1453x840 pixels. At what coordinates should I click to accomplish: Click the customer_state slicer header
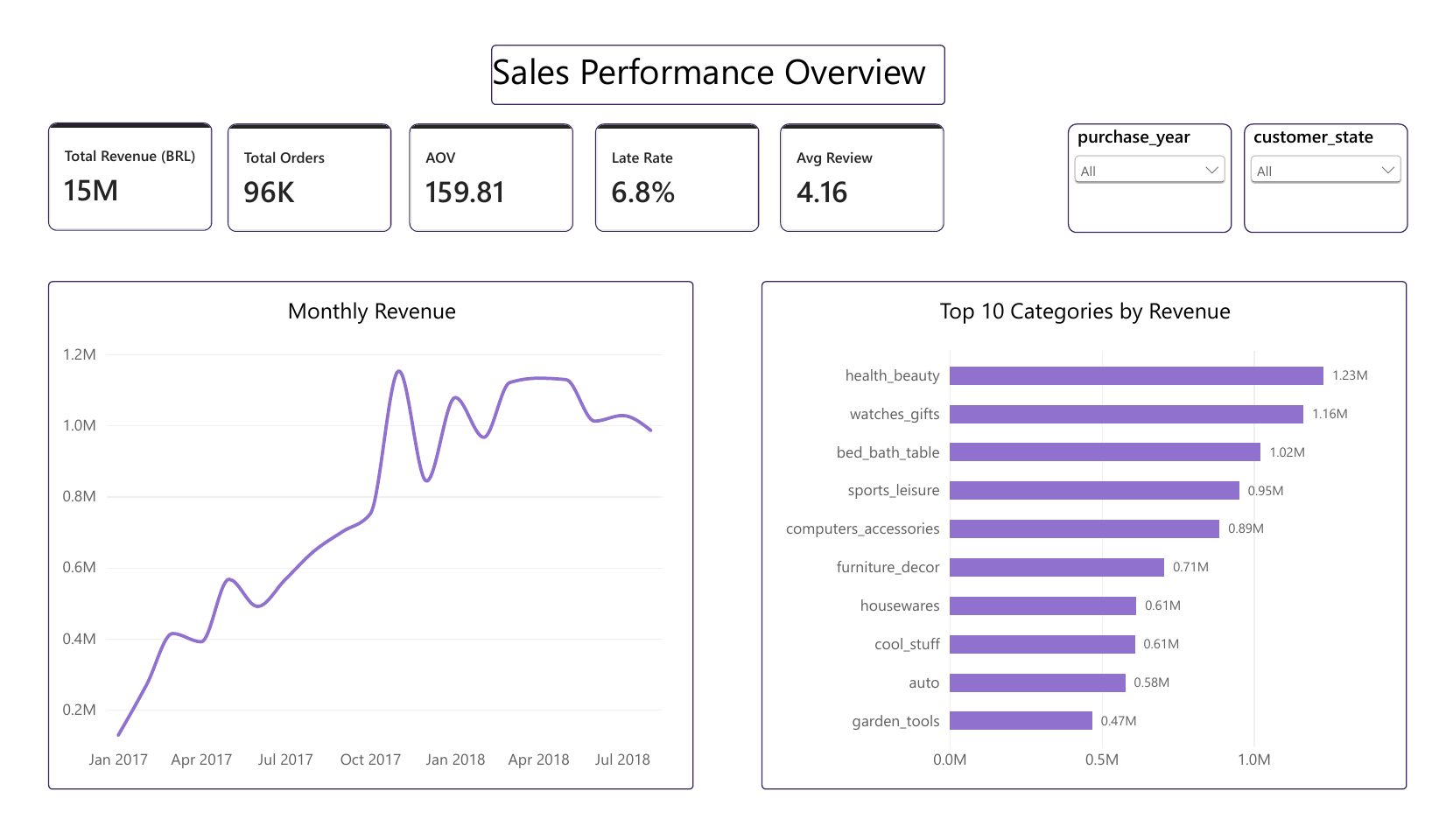[1313, 137]
